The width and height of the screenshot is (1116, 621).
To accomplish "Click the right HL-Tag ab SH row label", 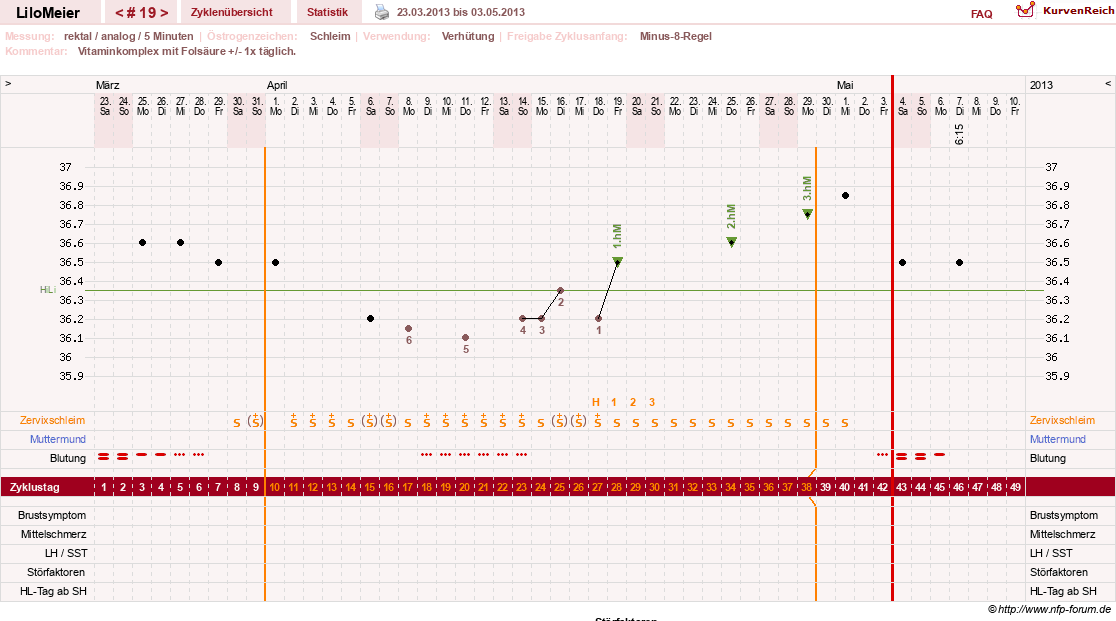I will (x=1063, y=591).
